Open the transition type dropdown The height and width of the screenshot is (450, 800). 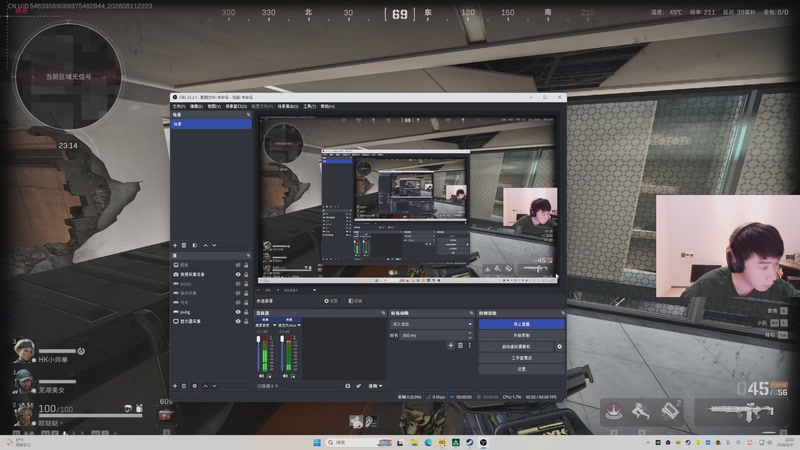[432, 324]
